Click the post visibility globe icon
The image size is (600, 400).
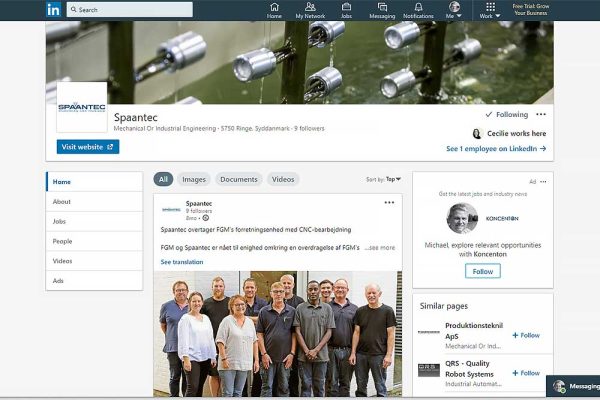(x=205, y=218)
